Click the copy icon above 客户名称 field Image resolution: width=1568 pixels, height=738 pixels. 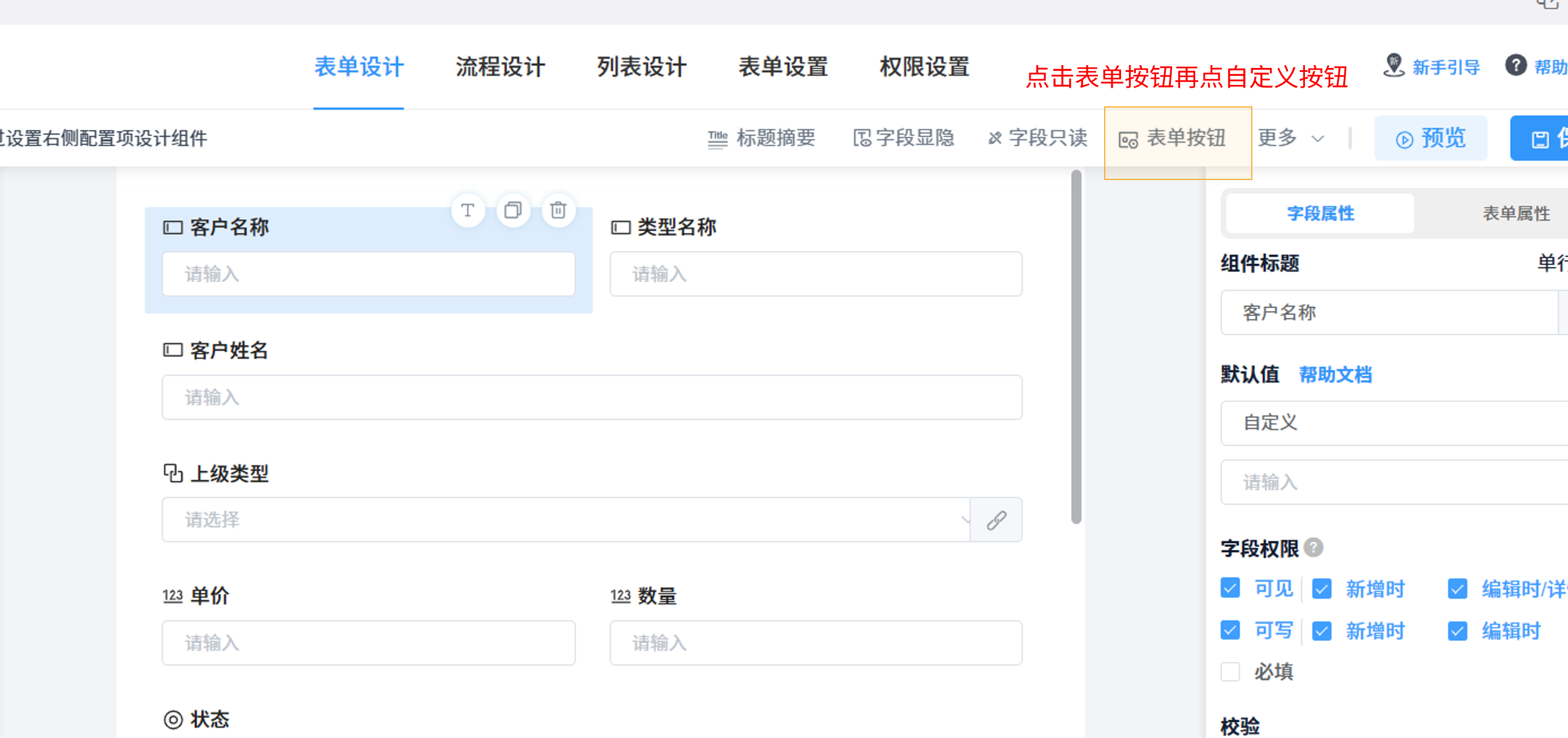(513, 210)
